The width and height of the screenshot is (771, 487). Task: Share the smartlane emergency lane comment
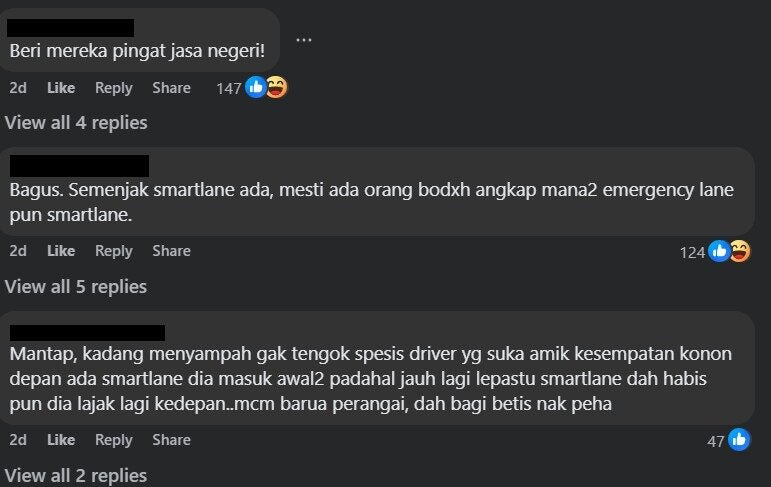click(x=171, y=251)
